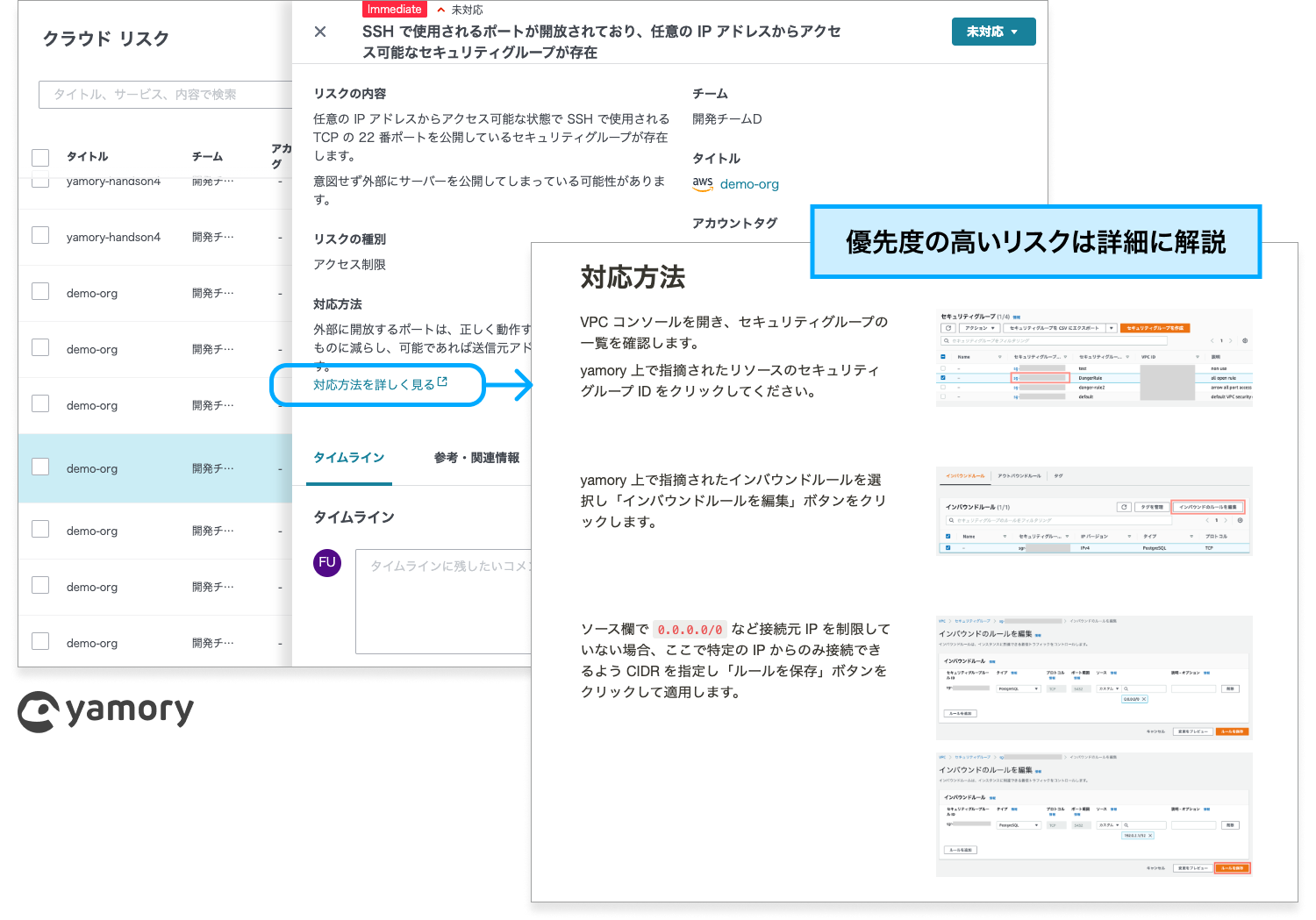1316x920 pixels.
Task: Switch to the 参考・関連情報 tab
Action: 476,457
